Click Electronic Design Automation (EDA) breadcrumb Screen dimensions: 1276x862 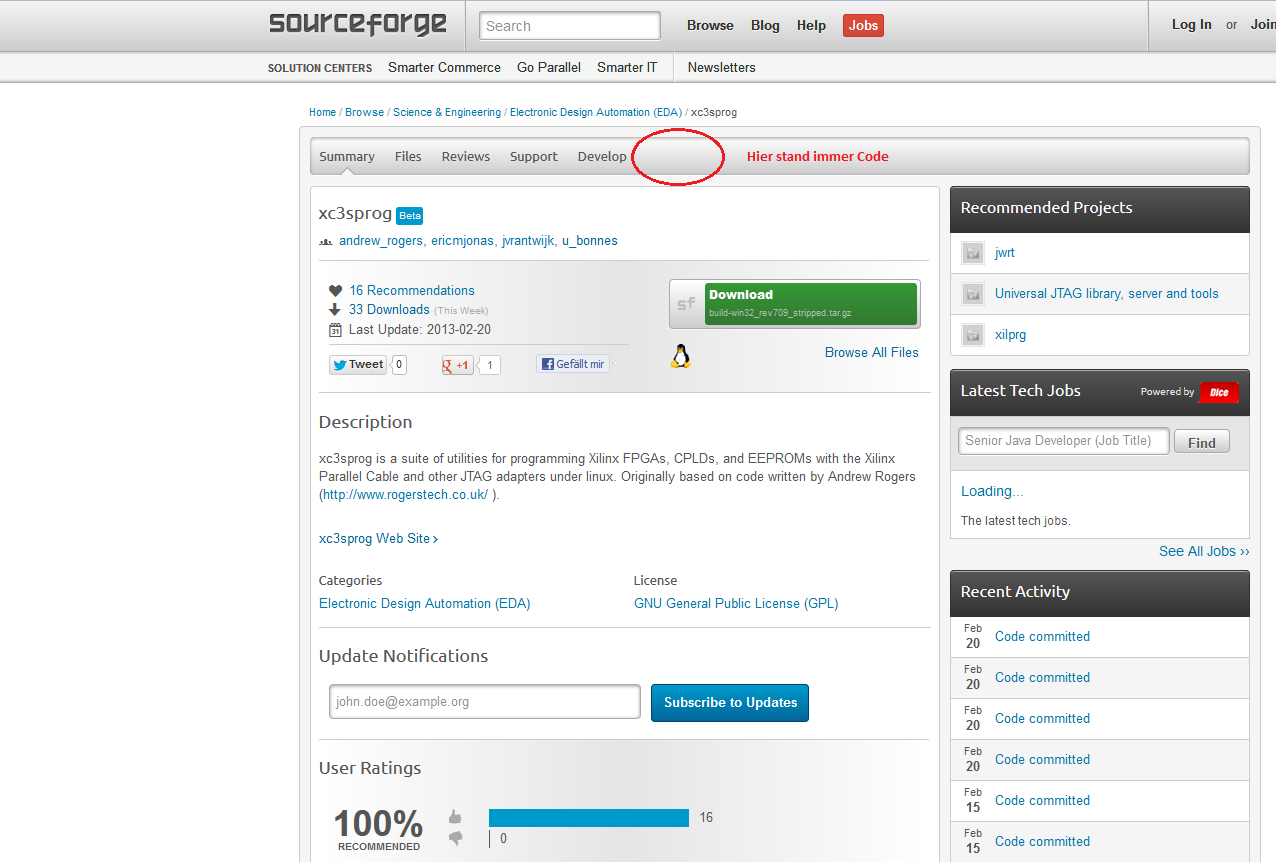[x=596, y=112]
